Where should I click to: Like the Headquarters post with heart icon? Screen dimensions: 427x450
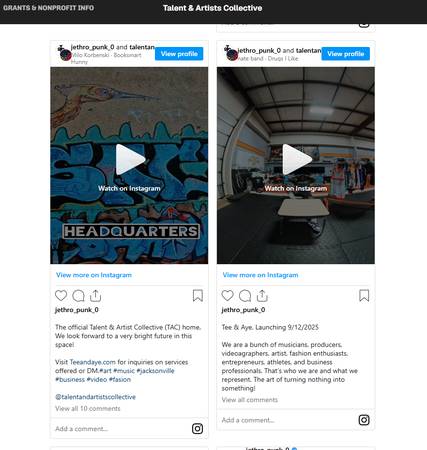(61, 296)
